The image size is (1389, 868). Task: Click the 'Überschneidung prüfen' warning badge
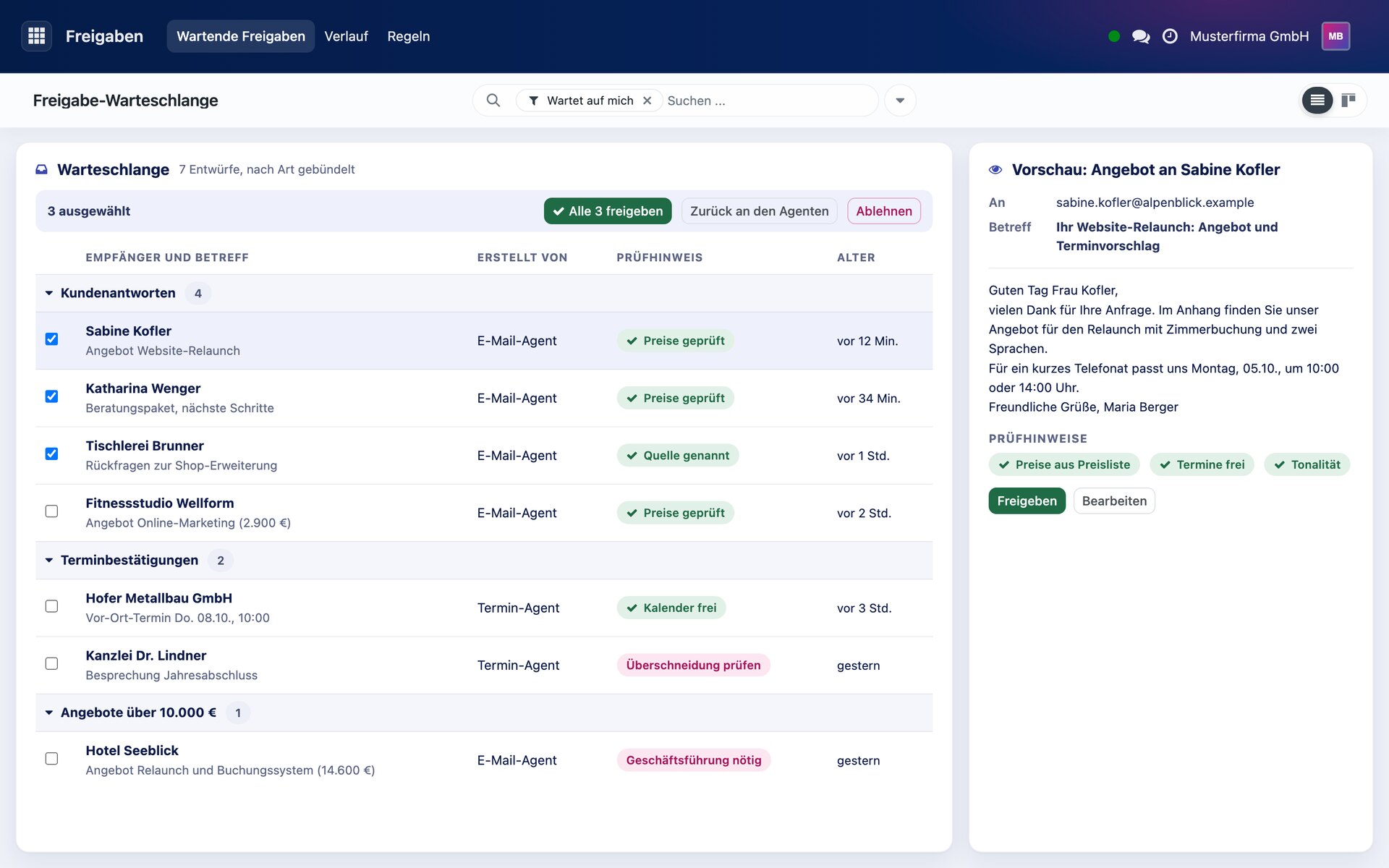[693, 665]
